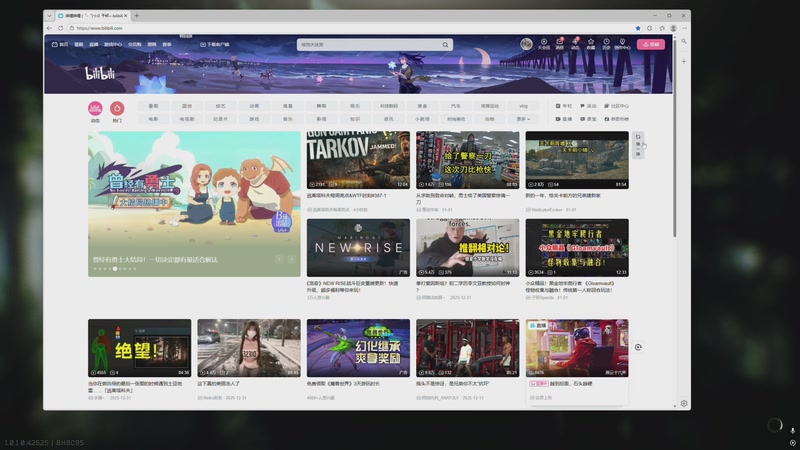Image resolution: width=800 pixels, height=450 pixels.
Task: Open the 幻化继承 ad thumbnail
Action: (358, 348)
